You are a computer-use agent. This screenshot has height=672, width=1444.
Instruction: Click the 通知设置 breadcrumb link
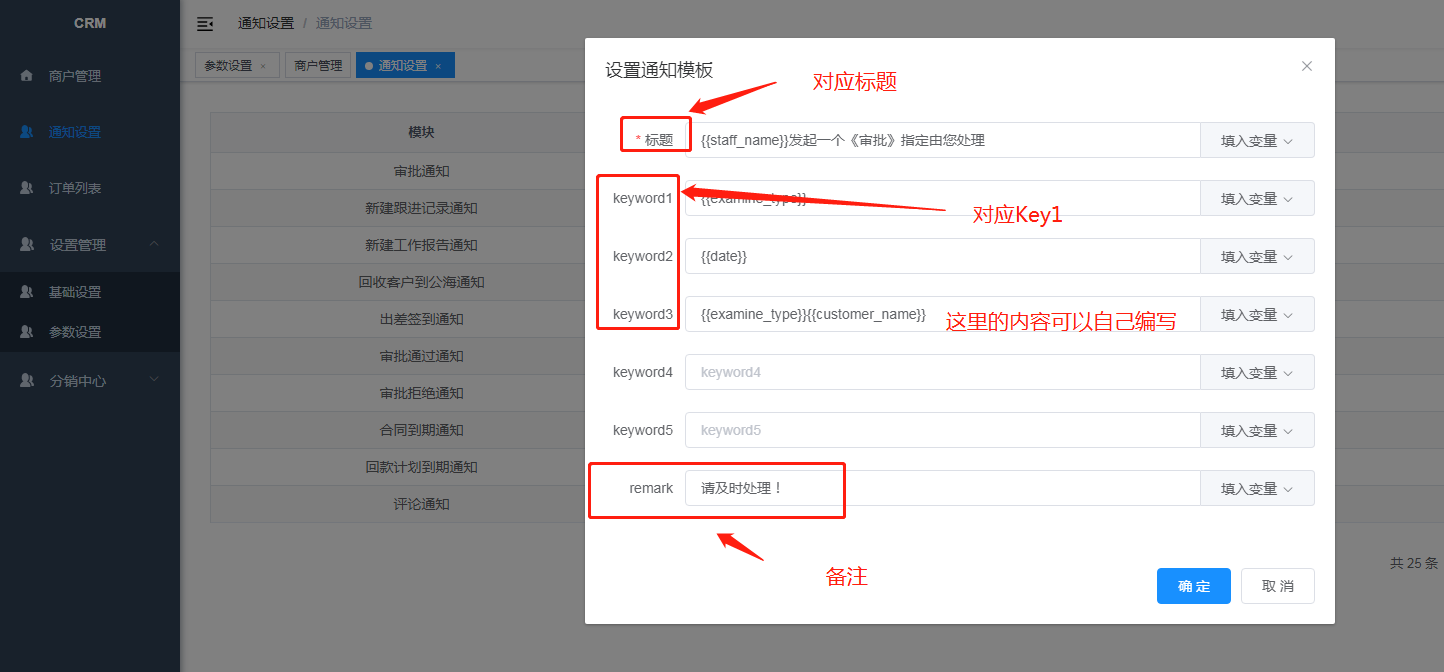tap(345, 23)
